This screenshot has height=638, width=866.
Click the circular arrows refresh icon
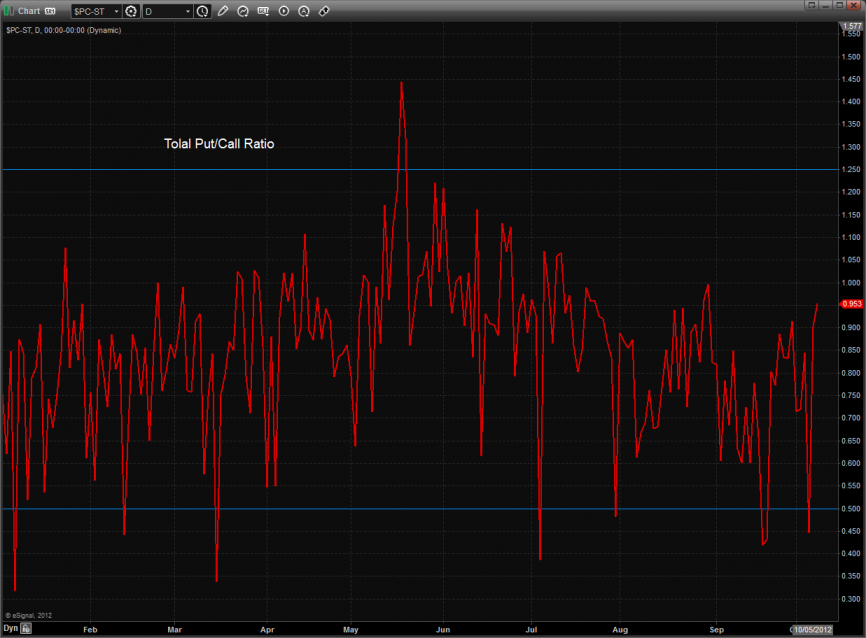[x=243, y=11]
